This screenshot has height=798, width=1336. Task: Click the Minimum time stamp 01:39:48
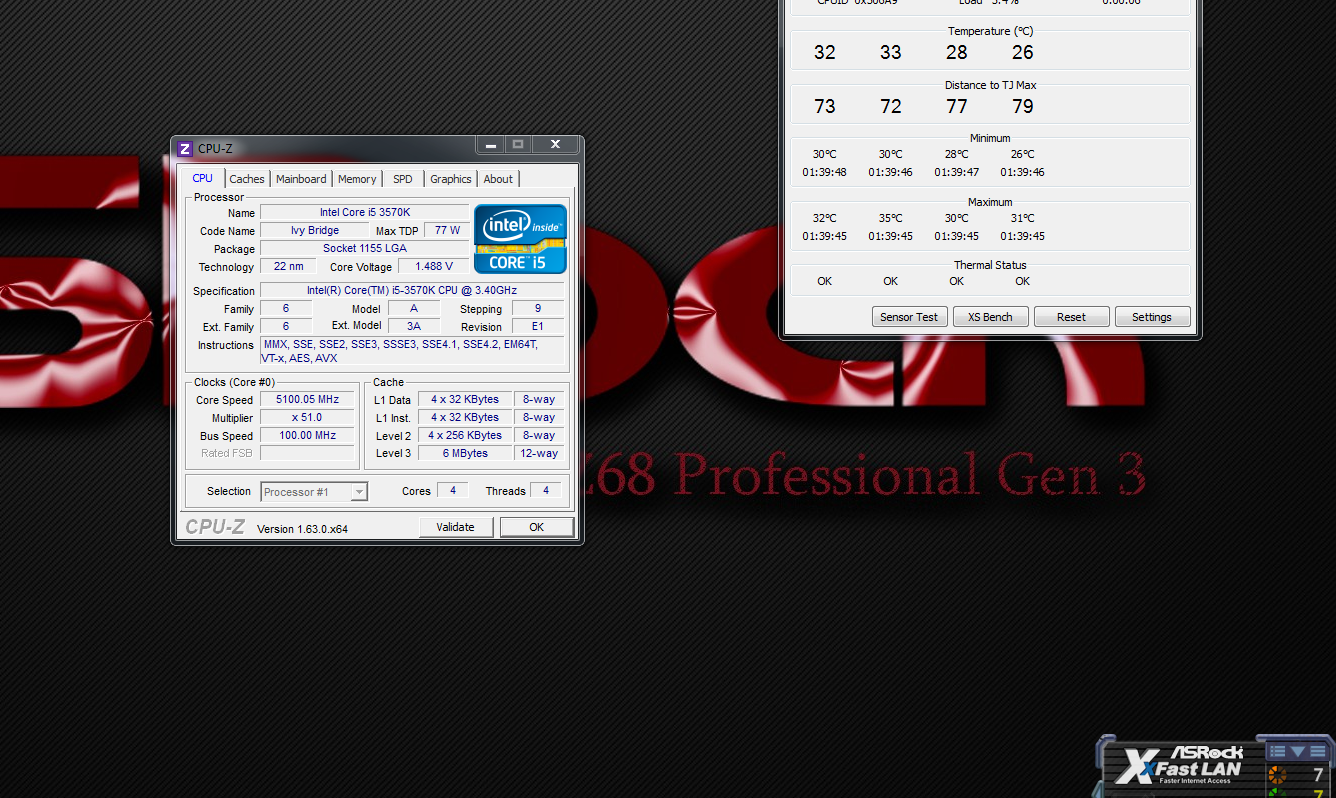(825, 172)
